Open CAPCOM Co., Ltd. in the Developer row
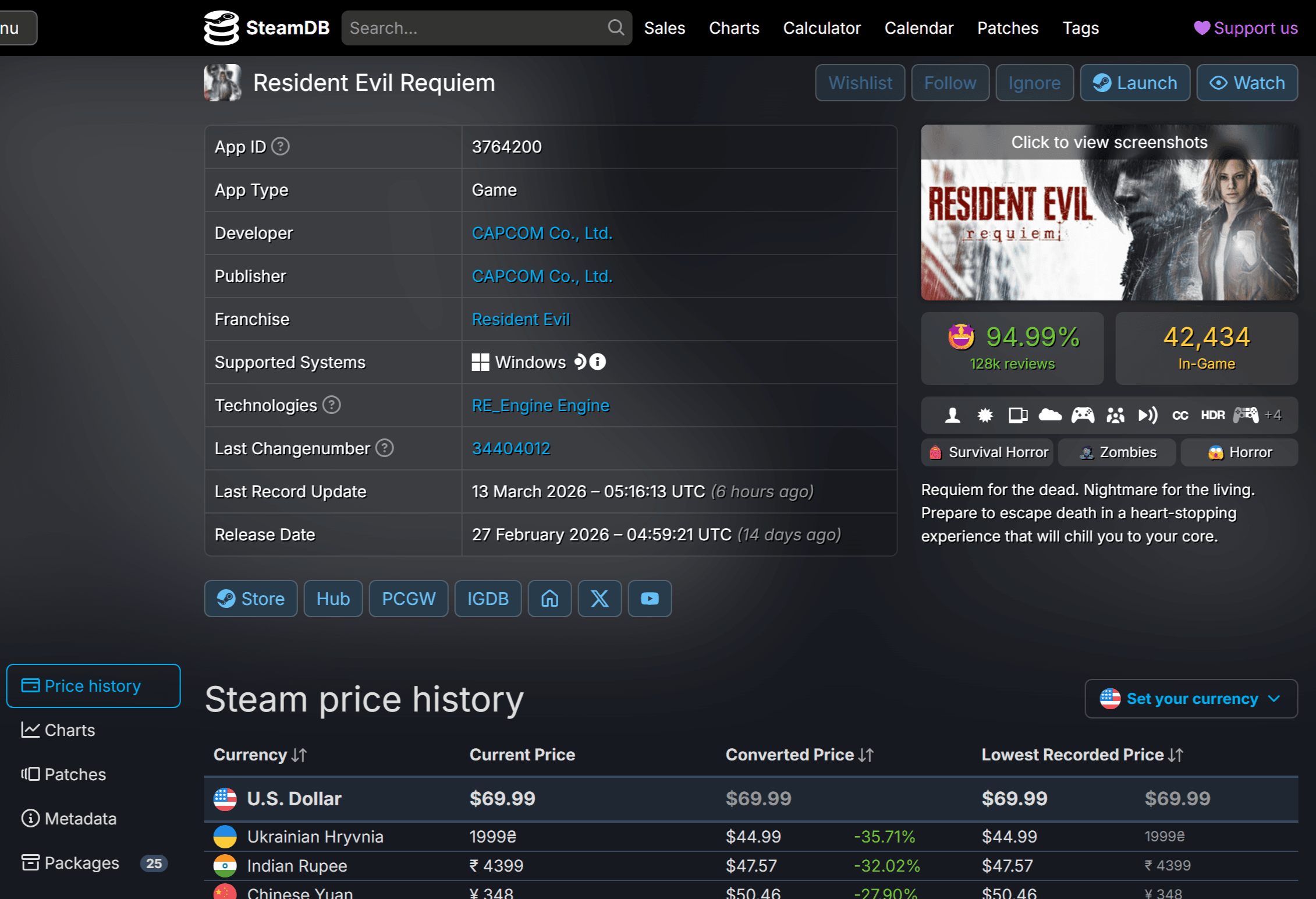The width and height of the screenshot is (1316, 899). tap(542, 233)
